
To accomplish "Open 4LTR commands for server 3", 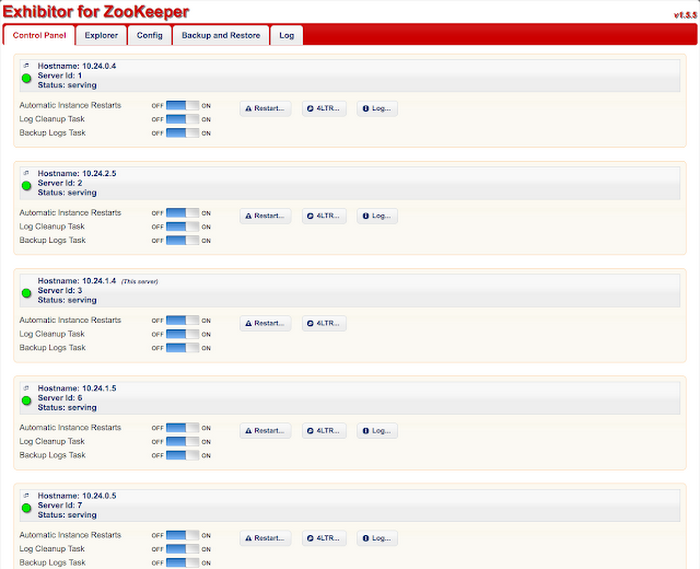I will tap(324, 324).
